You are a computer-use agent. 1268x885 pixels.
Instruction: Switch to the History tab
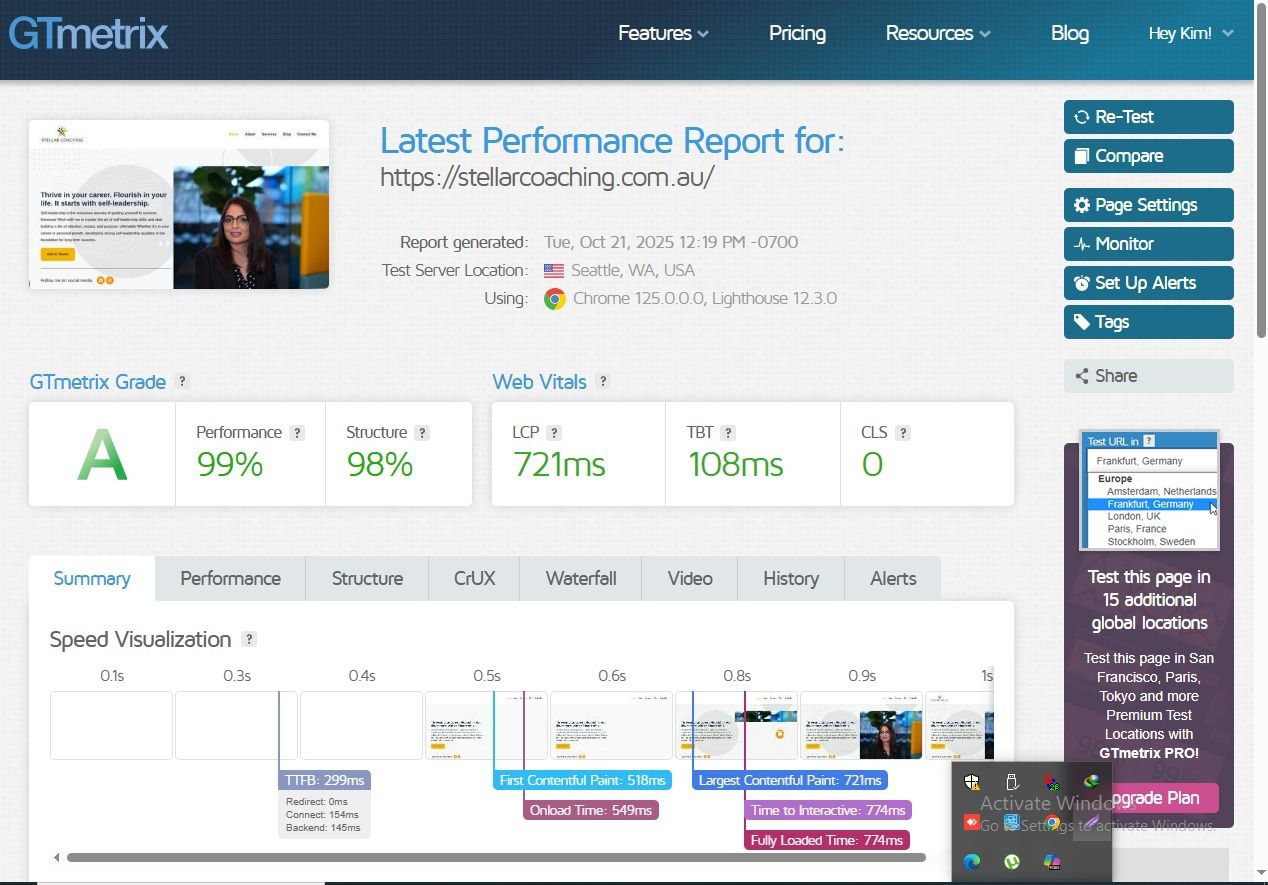click(x=791, y=579)
